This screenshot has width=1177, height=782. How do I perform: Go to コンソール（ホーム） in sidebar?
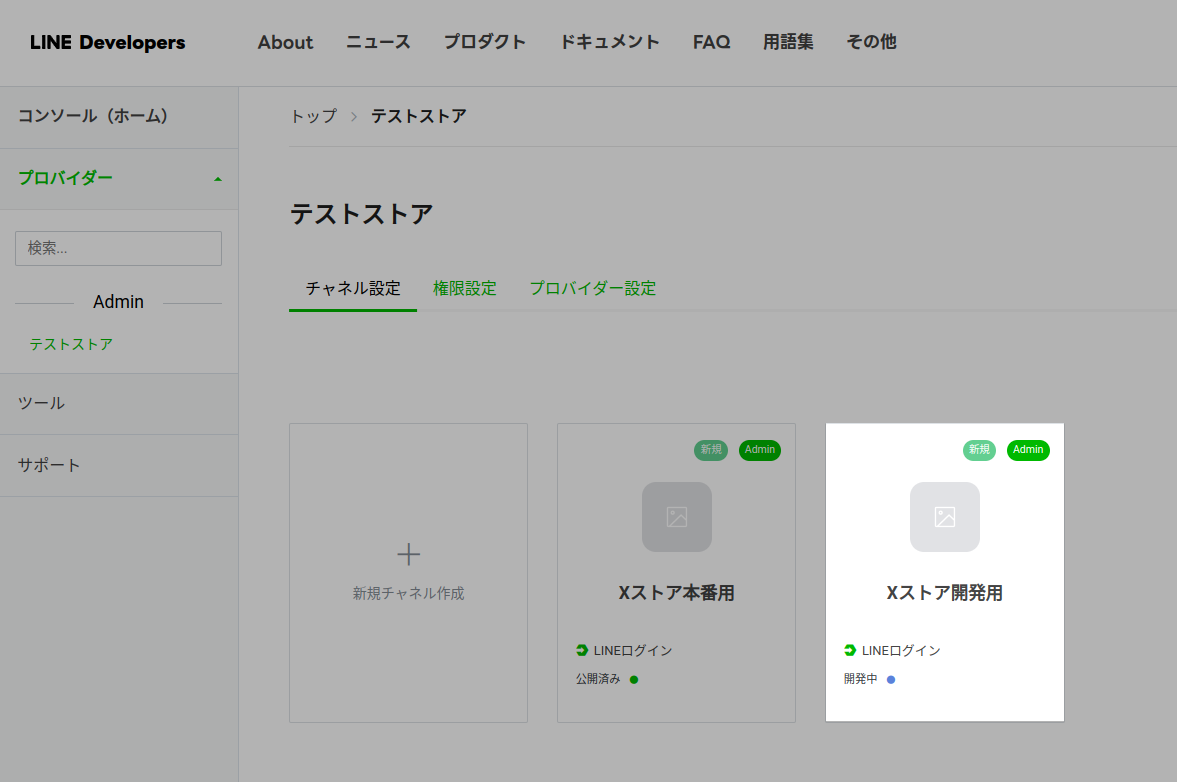93,116
